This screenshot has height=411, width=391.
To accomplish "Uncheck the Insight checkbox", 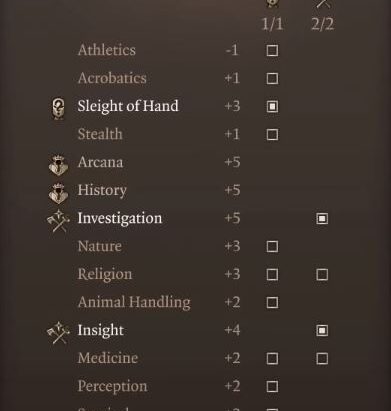I will (x=322, y=331).
